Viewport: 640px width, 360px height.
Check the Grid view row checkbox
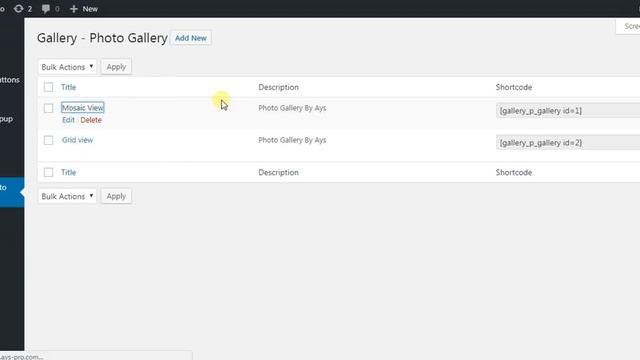click(x=48, y=140)
